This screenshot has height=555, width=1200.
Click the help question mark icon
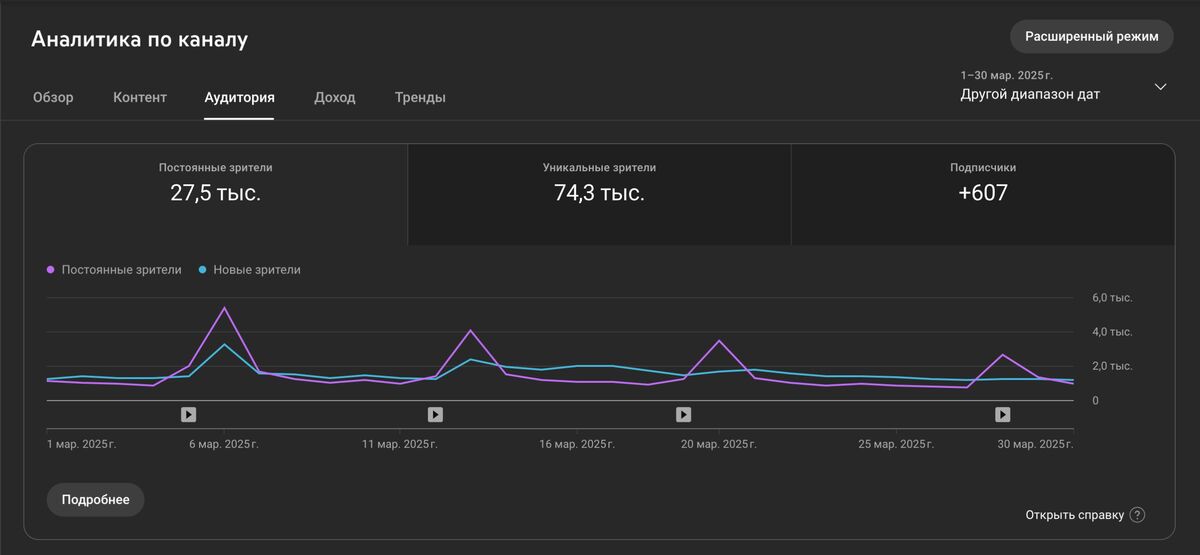(x=1137, y=515)
